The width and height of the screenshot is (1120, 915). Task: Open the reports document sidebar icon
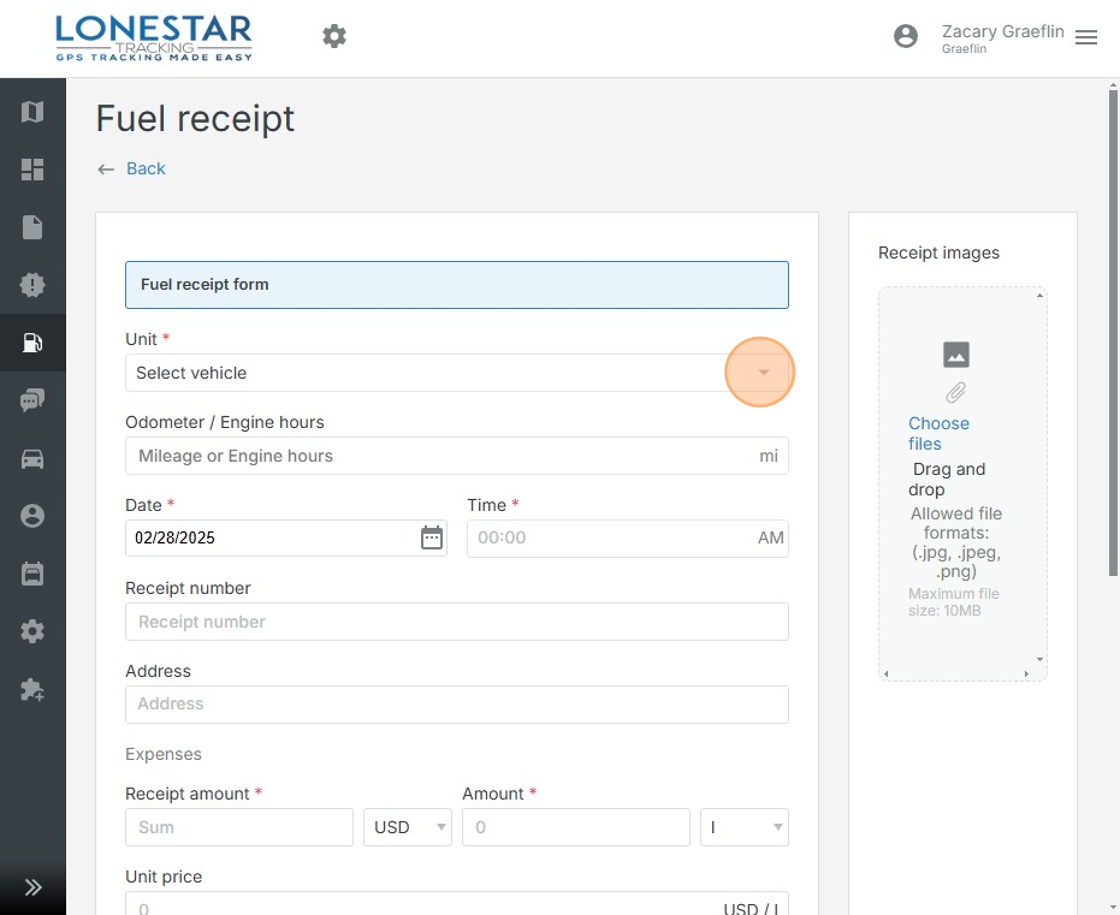32,227
